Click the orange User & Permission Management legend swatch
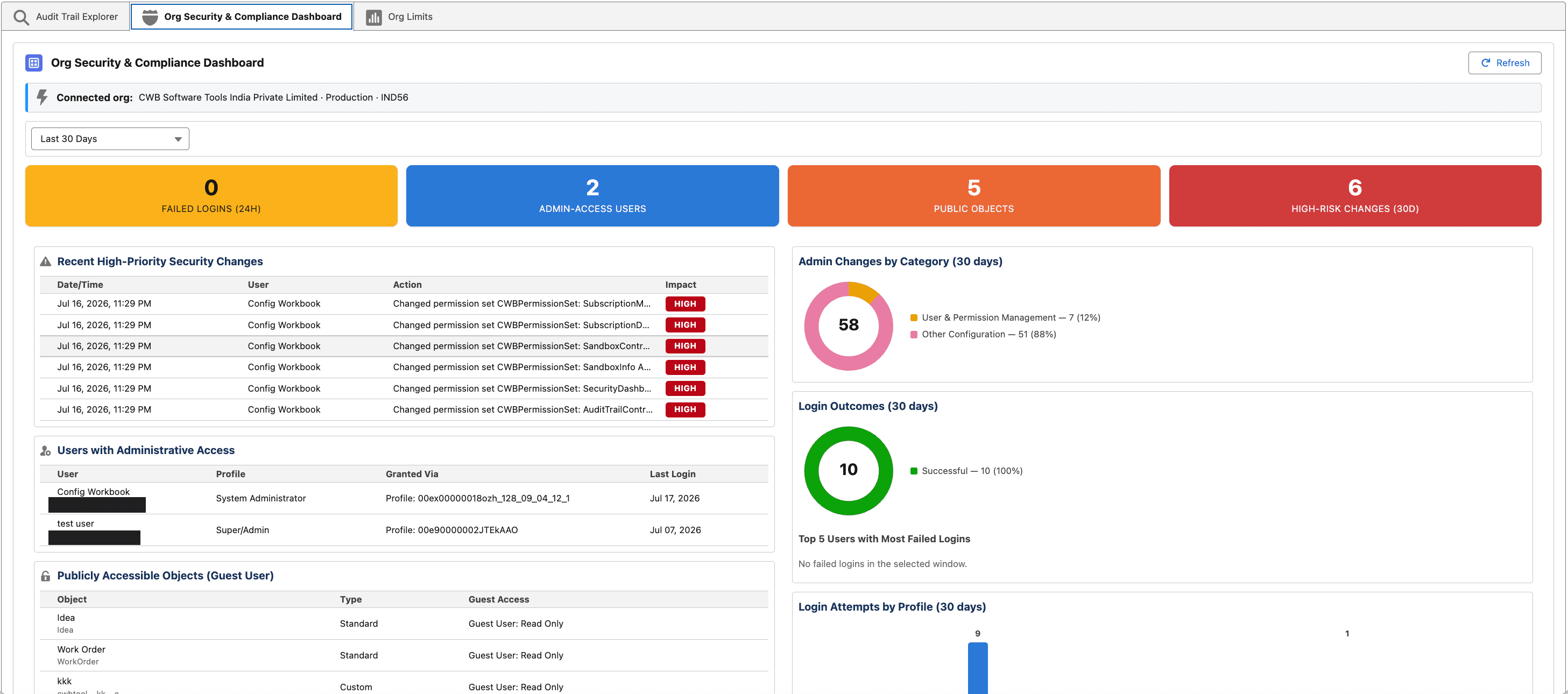Screen dimensions: 1568x694 click(x=914, y=318)
